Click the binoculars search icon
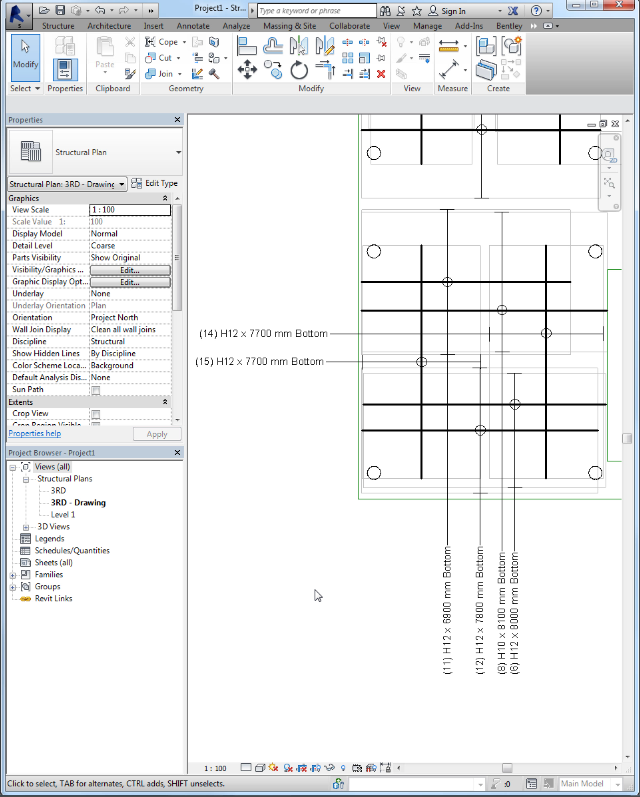640x797 pixels. pos(385,11)
